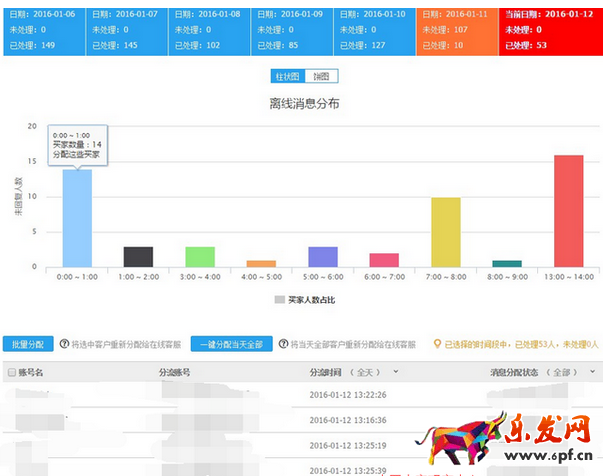Viewport: 603px width, 476px height.
Task: Click the light blue 0:00~1:00 bar
Action: pos(77,218)
